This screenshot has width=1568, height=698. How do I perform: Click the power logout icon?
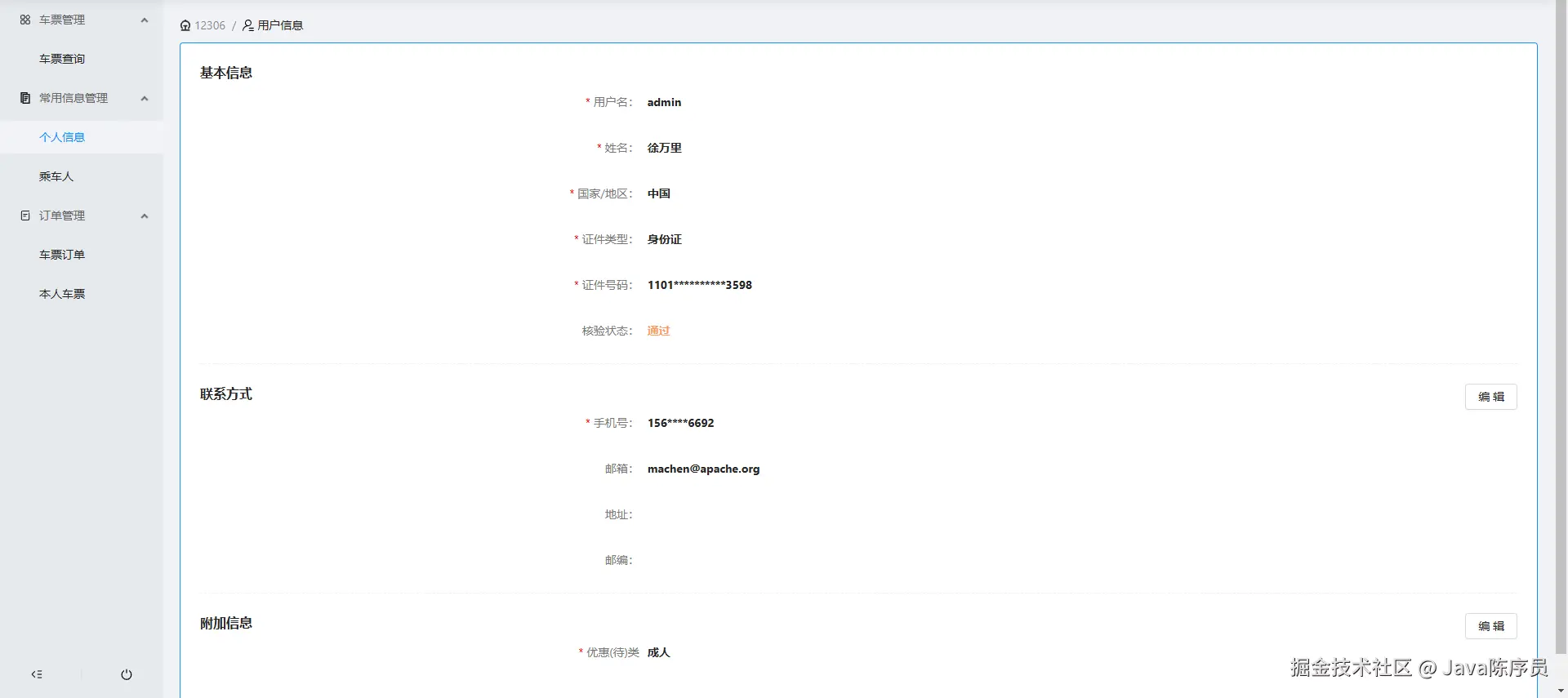[x=127, y=674]
